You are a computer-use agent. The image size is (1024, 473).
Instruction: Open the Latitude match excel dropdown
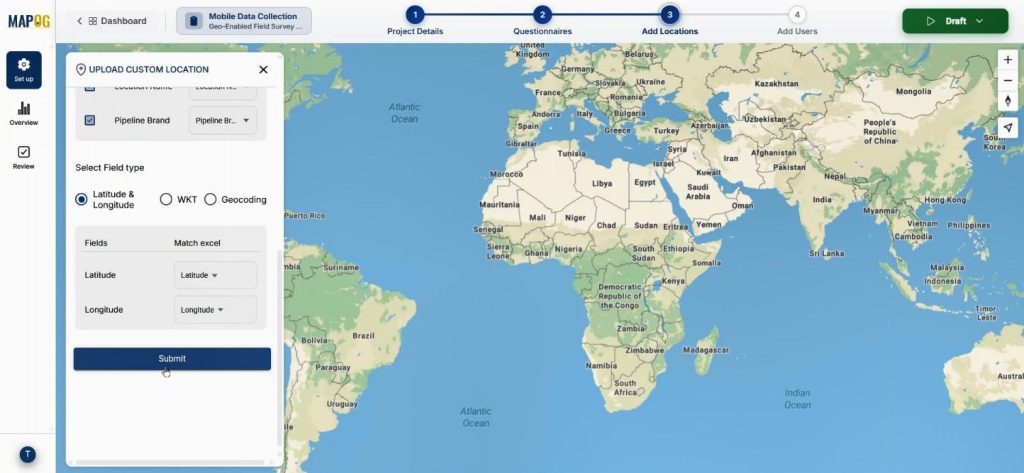click(216, 275)
